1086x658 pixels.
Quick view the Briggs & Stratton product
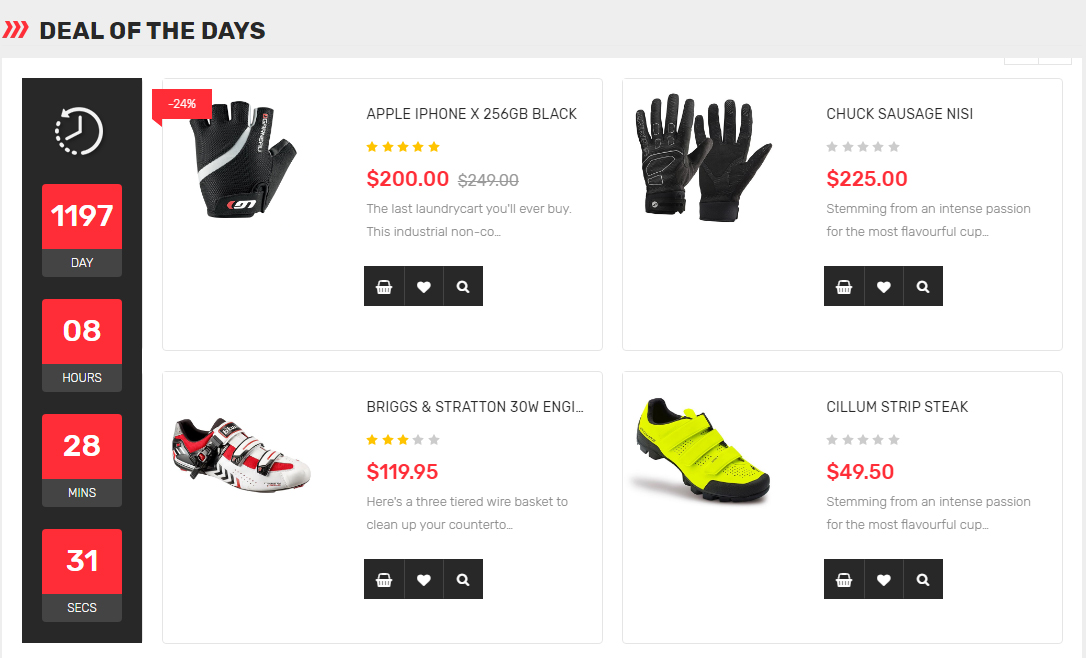coord(463,579)
